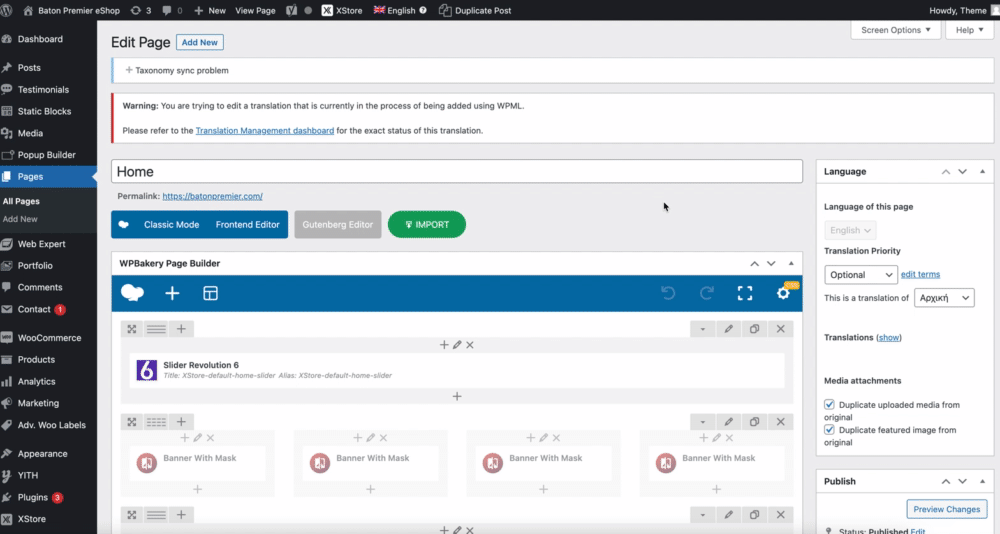The image size is (1000, 534).
Task: Open Slider Revolution 6 element icon
Action: pos(147,369)
